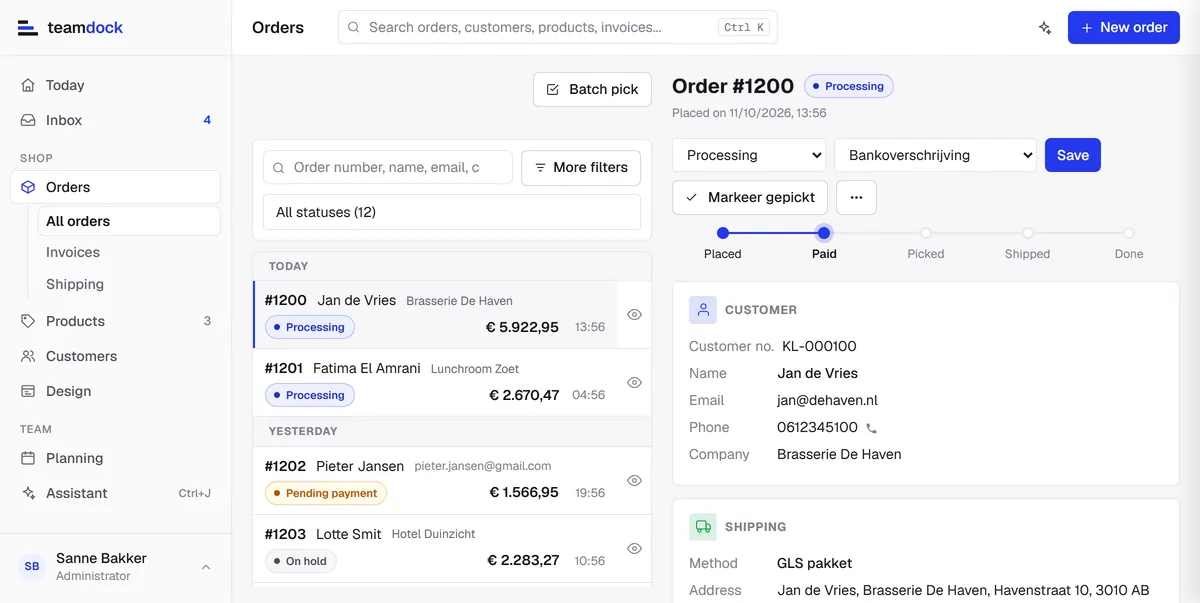Viewport: 1200px width, 603px height.
Task: Open the Bankoverschrijving payment method dropdown
Action: (x=936, y=155)
